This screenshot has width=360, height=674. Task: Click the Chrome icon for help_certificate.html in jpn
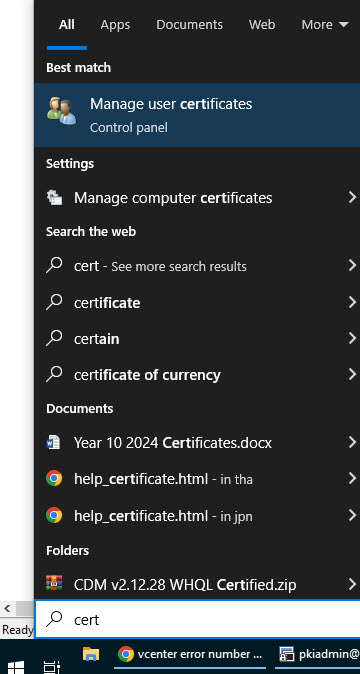[54, 515]
